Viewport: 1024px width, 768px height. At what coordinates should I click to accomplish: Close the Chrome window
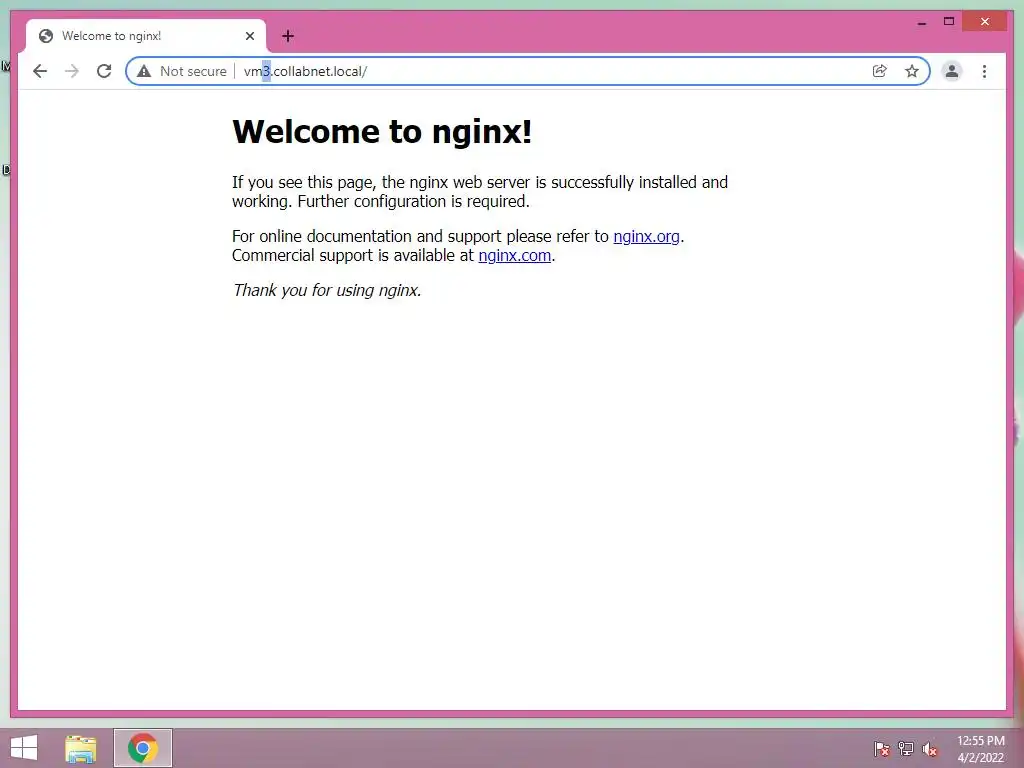tap(985, 22)
